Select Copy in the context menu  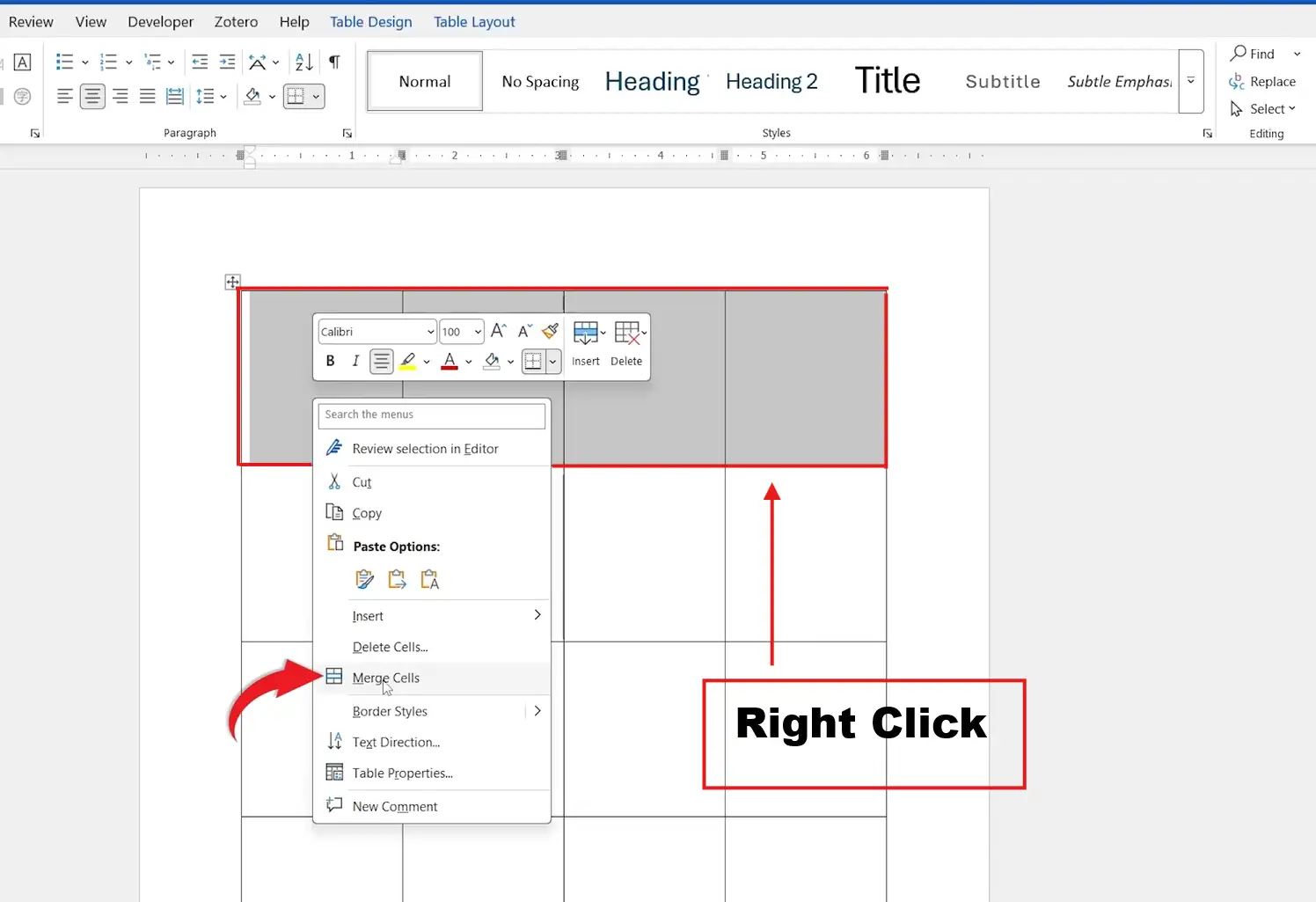(432, 513)
